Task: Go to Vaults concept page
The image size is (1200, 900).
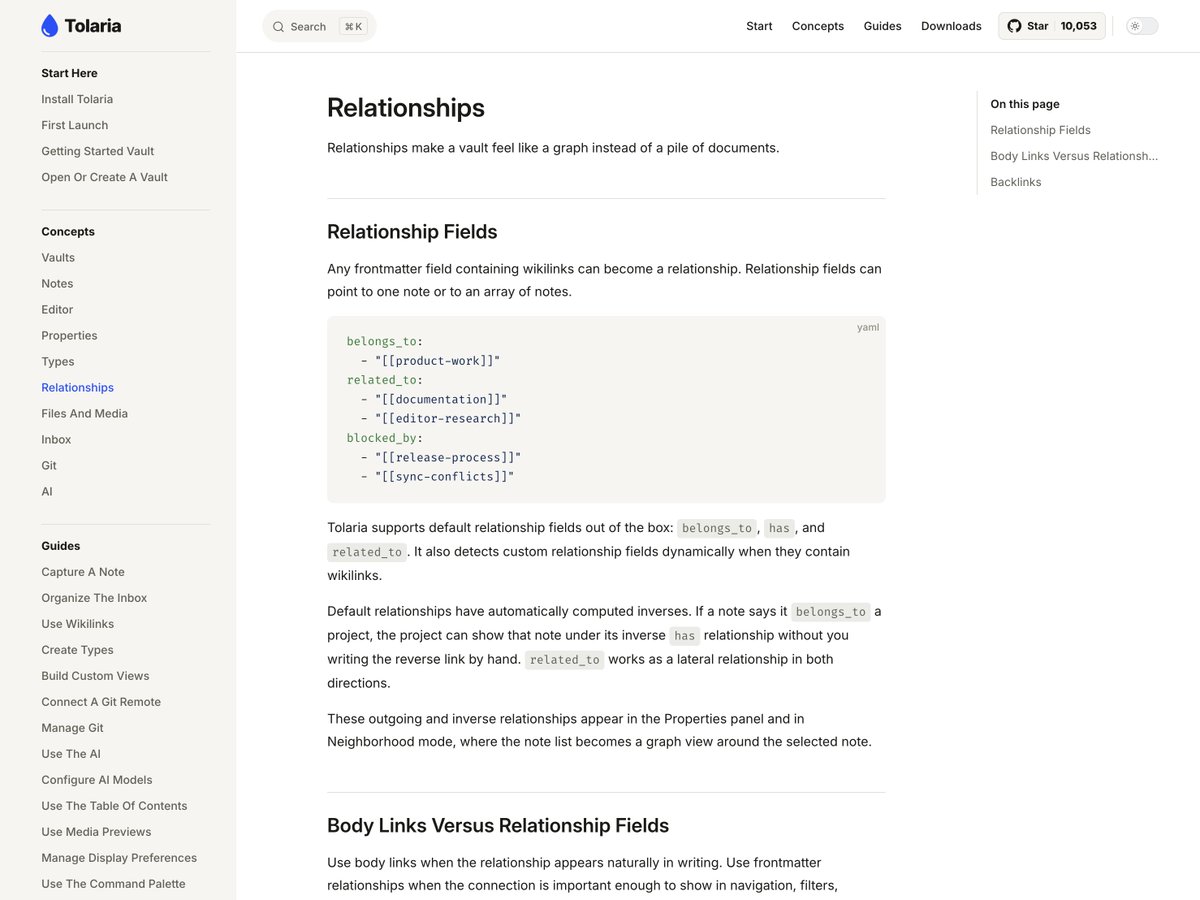Action: click(58, 257)
